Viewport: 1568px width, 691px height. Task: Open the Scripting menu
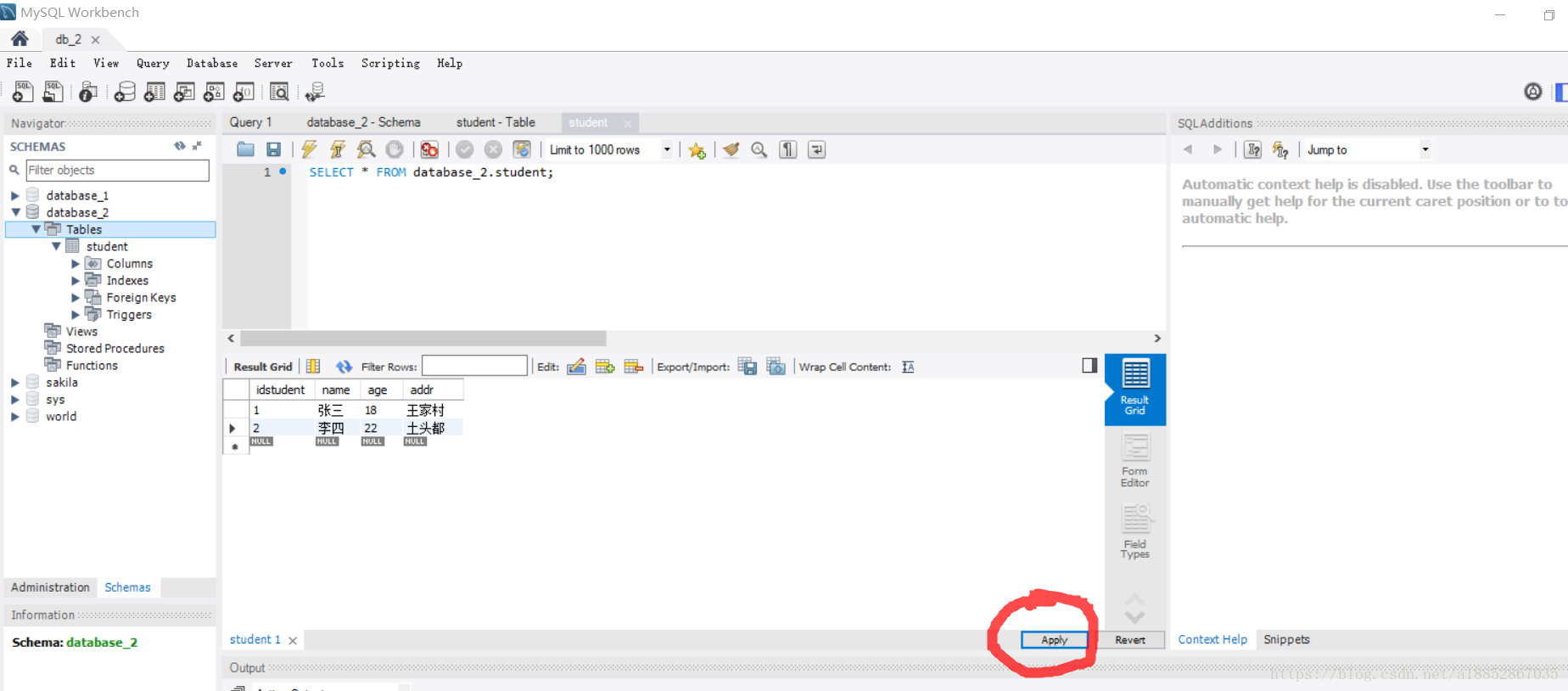pyautogui.click(x=390, y=63)
